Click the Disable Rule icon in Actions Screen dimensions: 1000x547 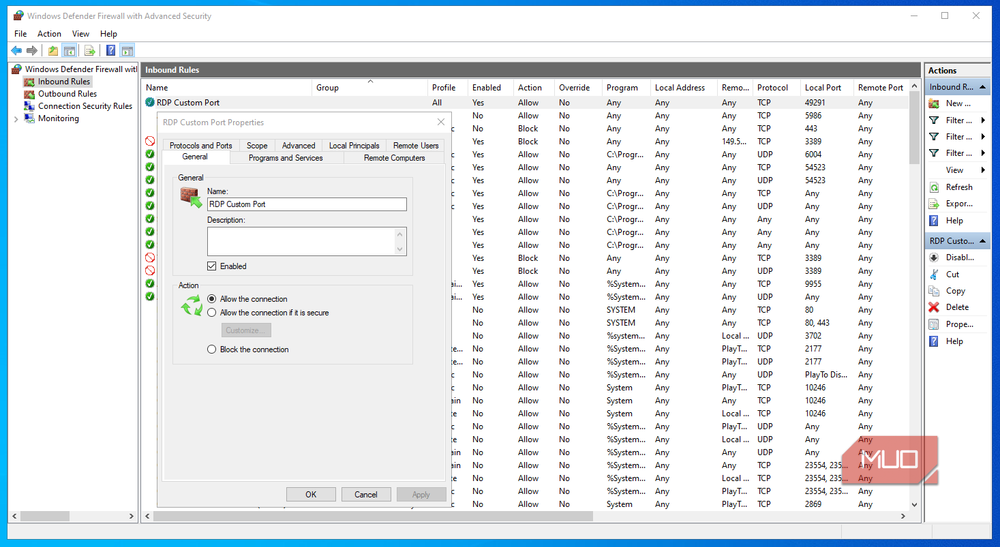tap(934, 258)
